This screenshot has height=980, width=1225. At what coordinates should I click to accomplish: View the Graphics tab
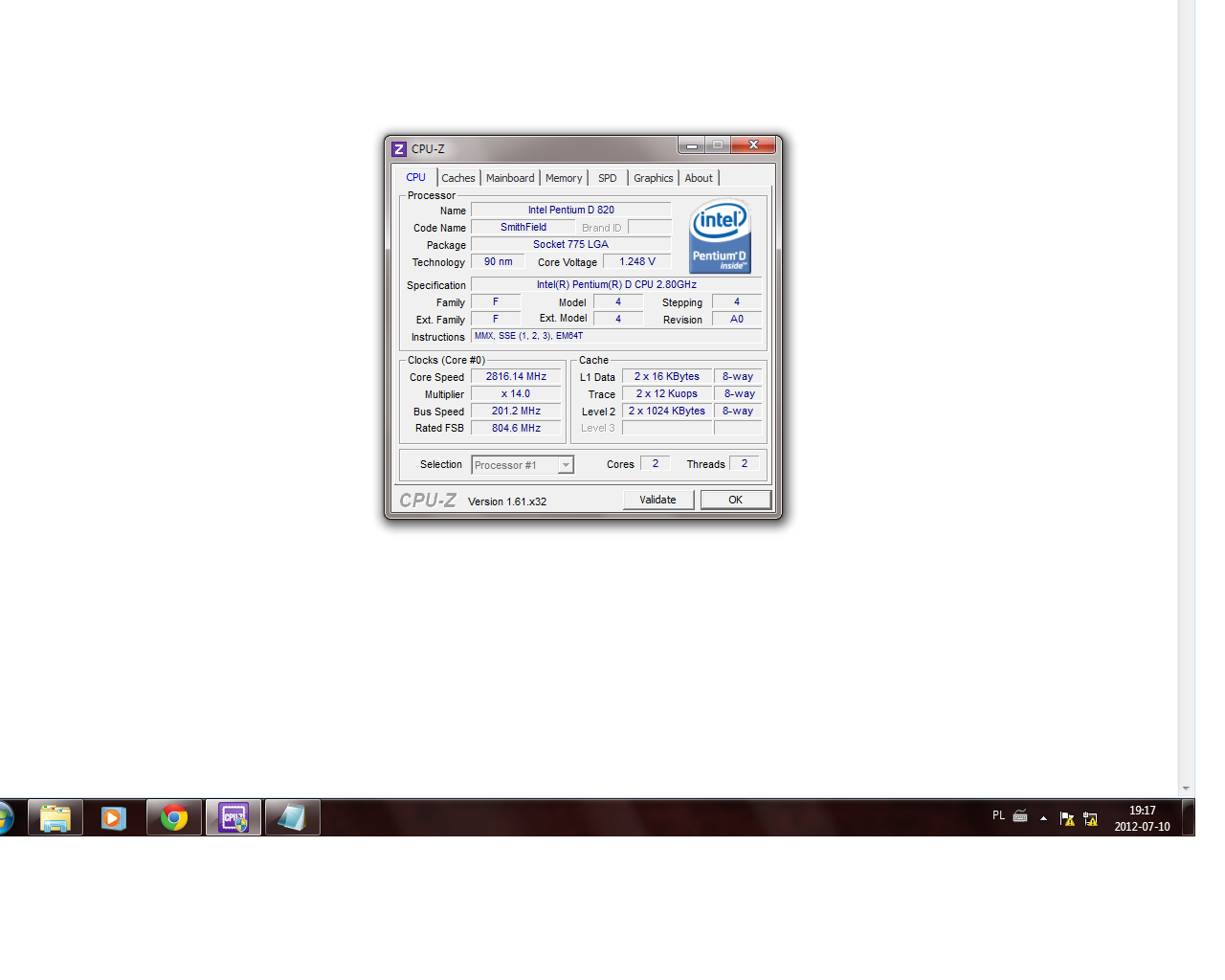click(x=654, y=178)
